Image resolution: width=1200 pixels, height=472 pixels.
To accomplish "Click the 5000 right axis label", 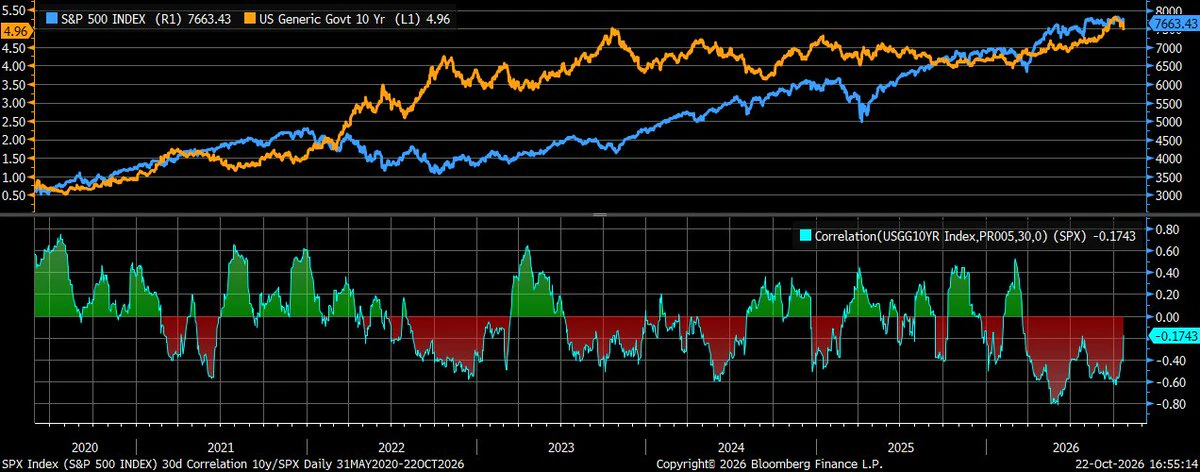I will 1168,122.
